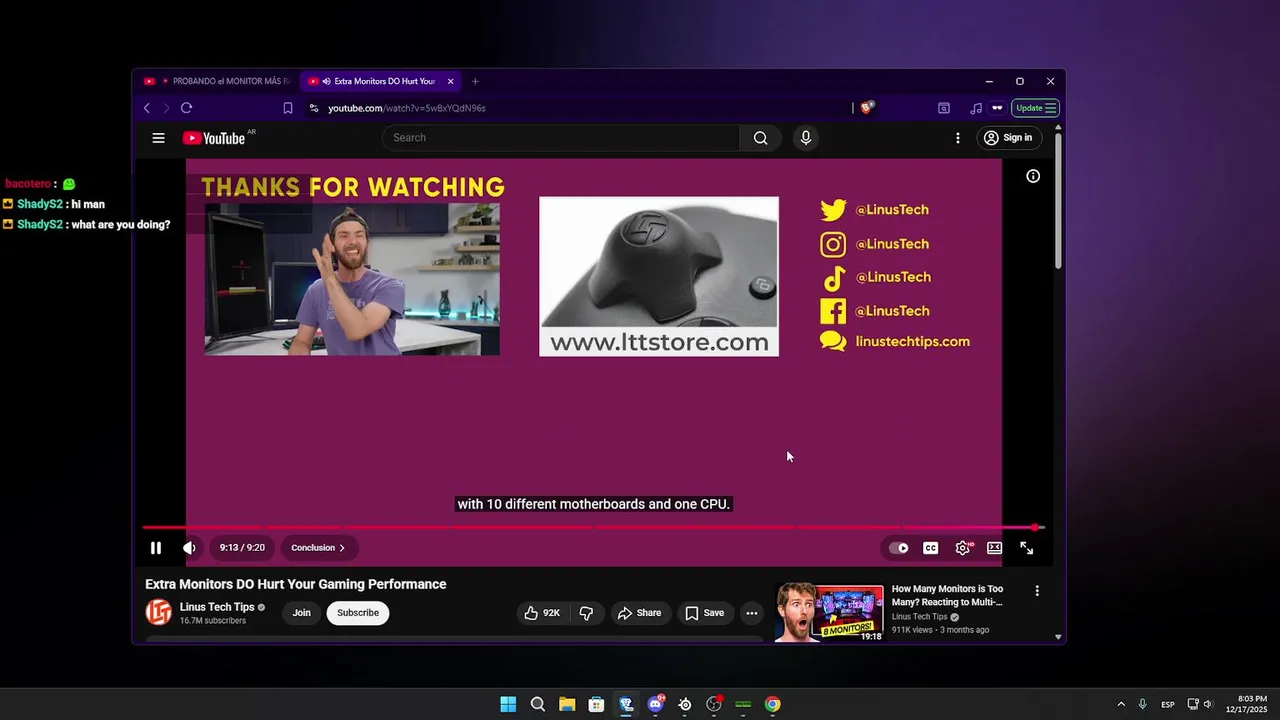Bookmark this page icon

point(288,108)
